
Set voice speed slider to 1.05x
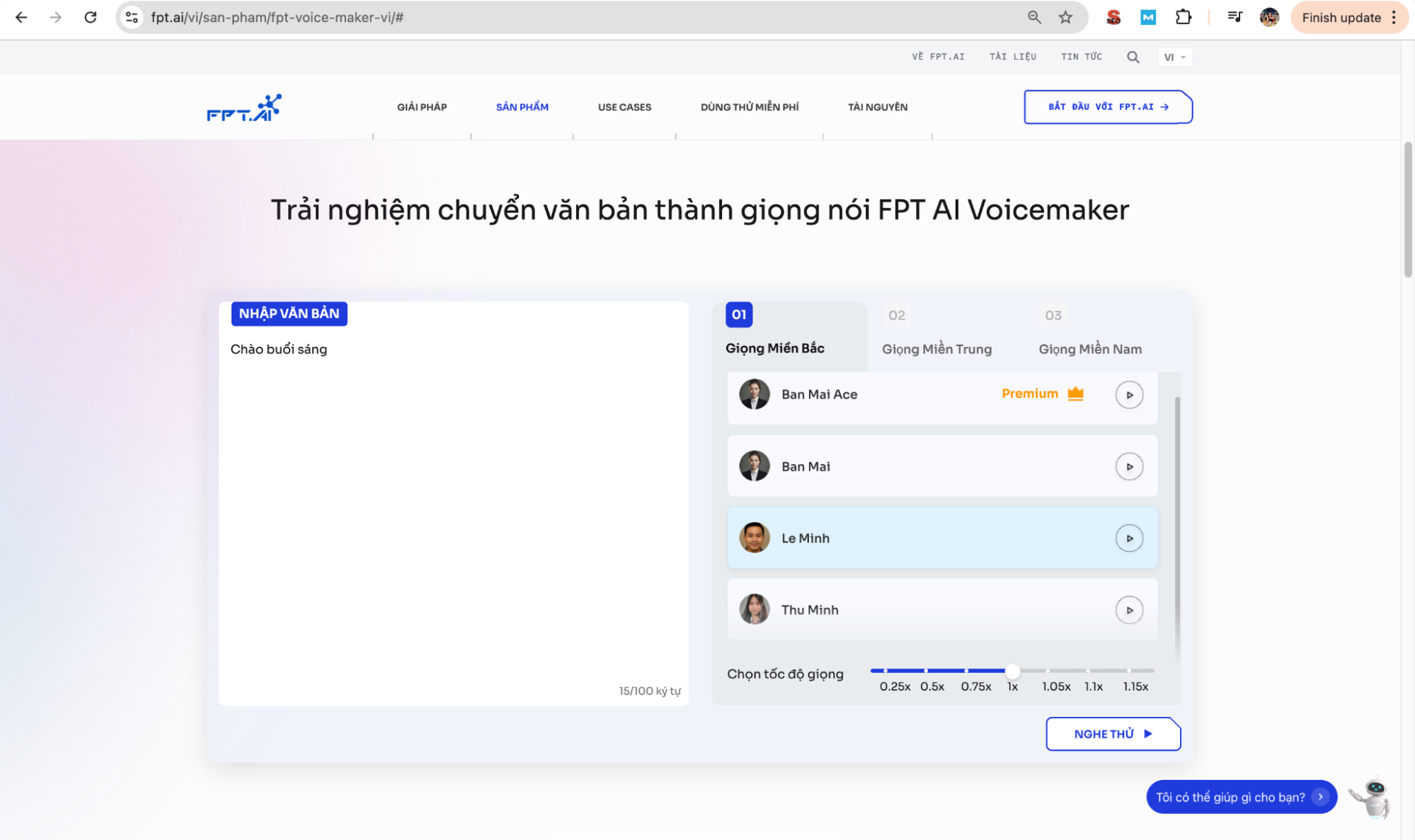[x=1048, y=670]
